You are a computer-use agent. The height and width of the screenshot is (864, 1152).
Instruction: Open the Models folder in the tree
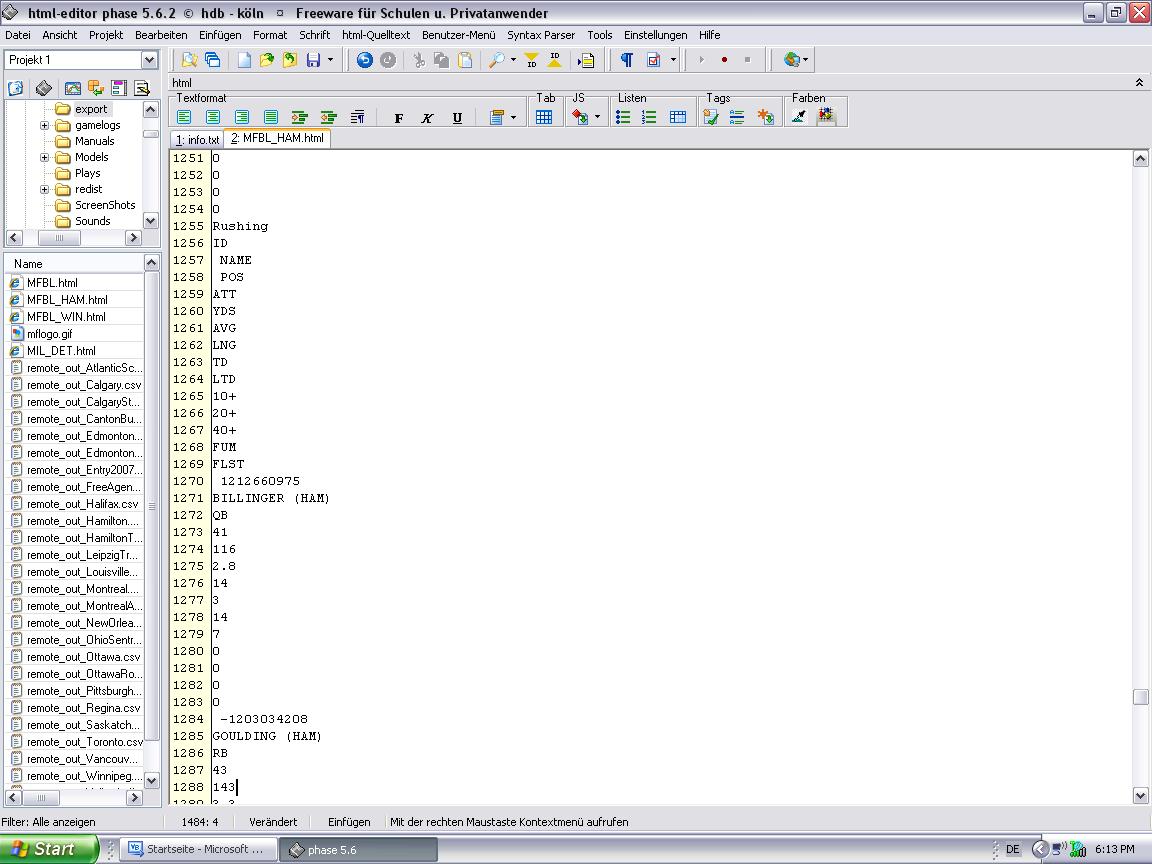91,157
